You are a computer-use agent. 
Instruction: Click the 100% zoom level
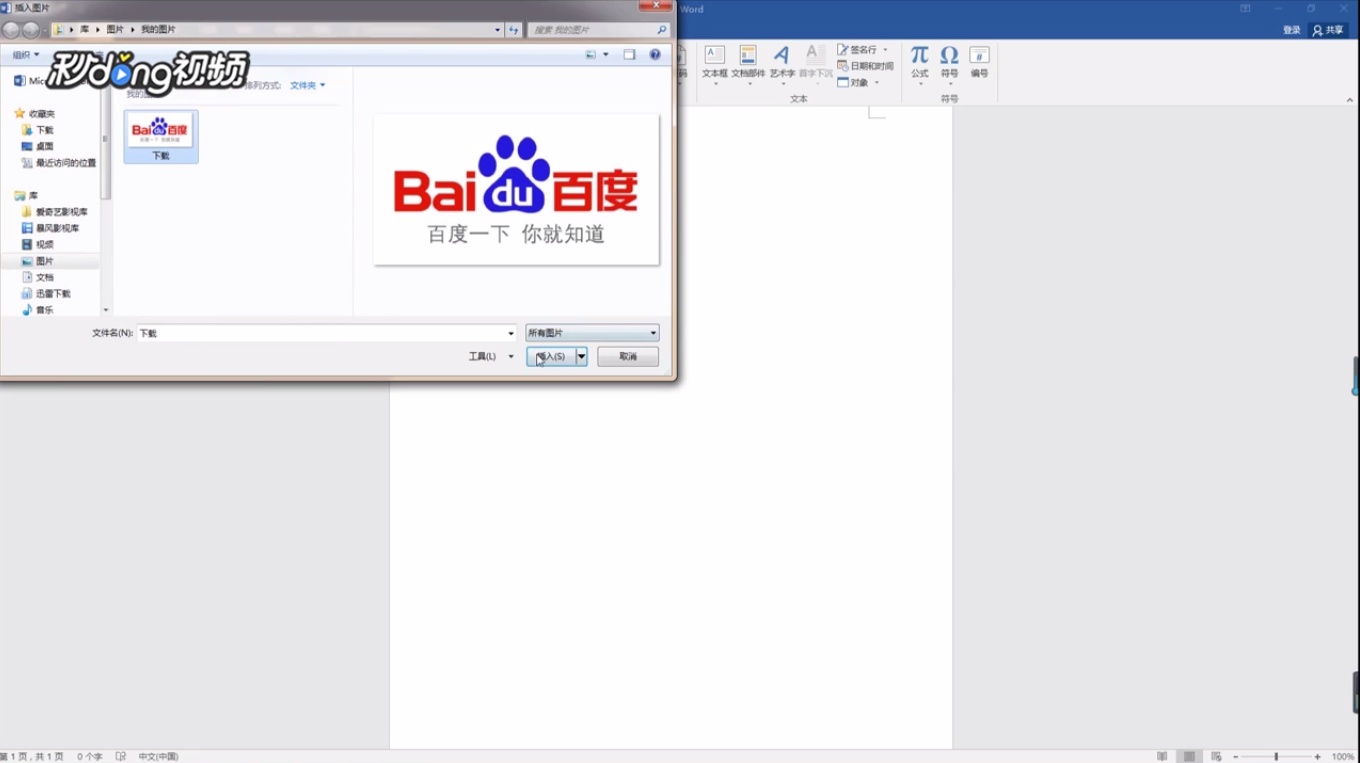point(1343,756)
